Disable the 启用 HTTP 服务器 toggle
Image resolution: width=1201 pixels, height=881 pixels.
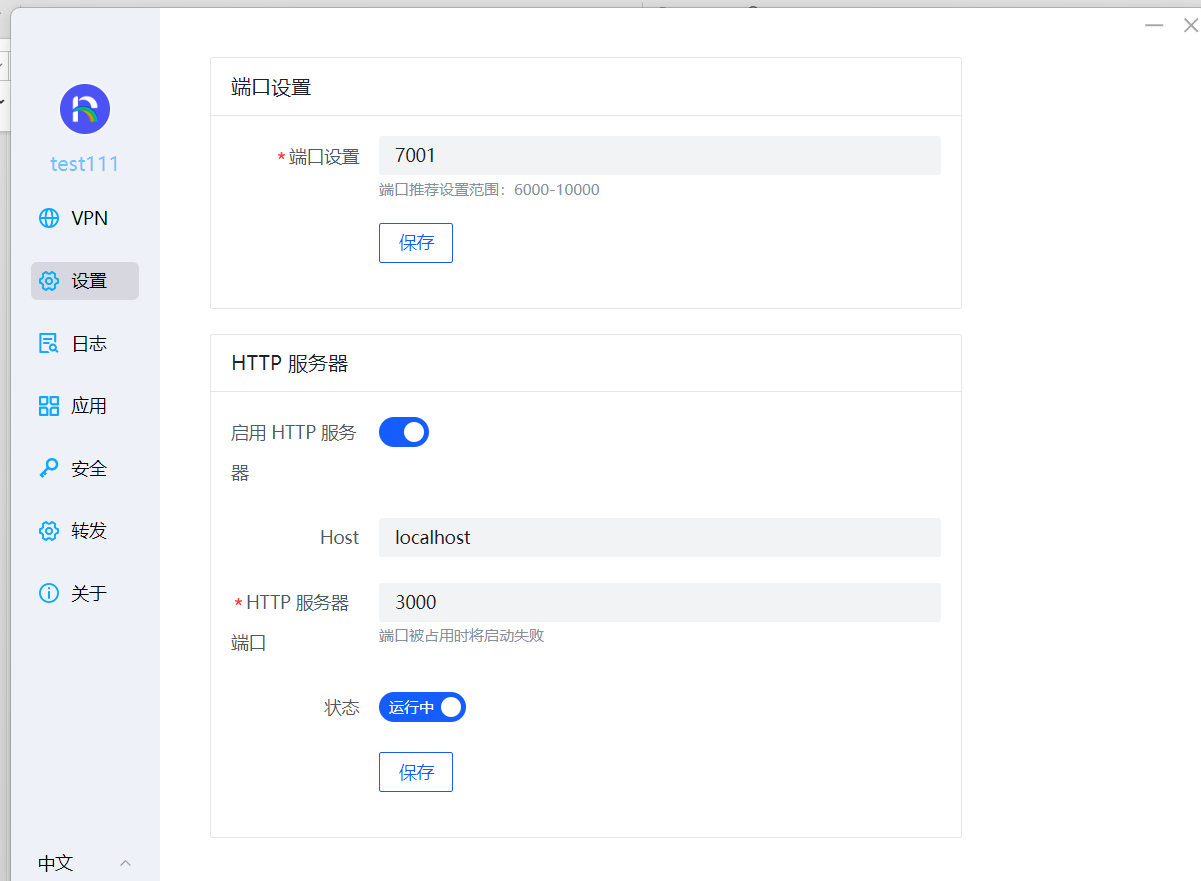(403, 431)
